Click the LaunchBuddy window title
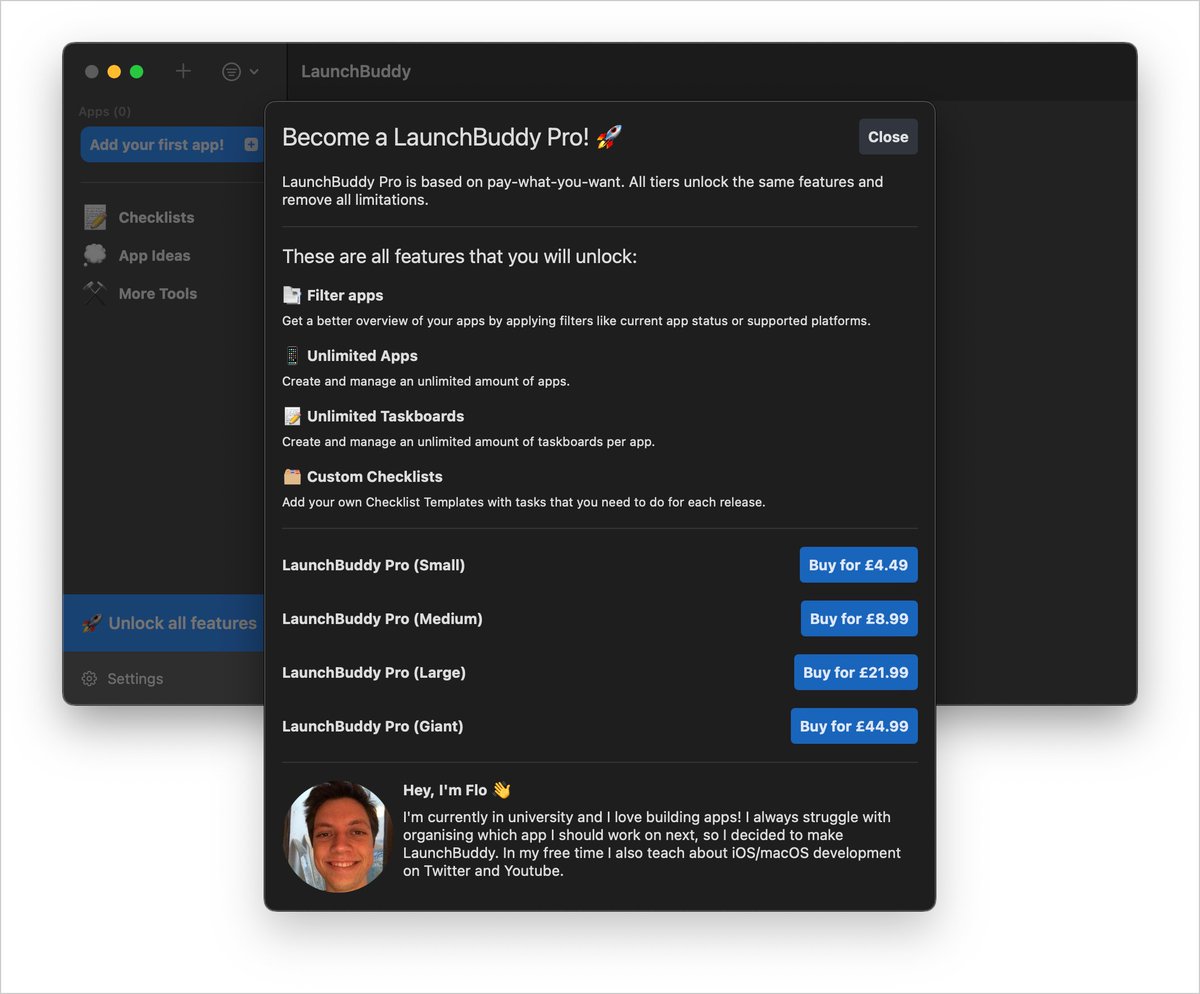 356,71
